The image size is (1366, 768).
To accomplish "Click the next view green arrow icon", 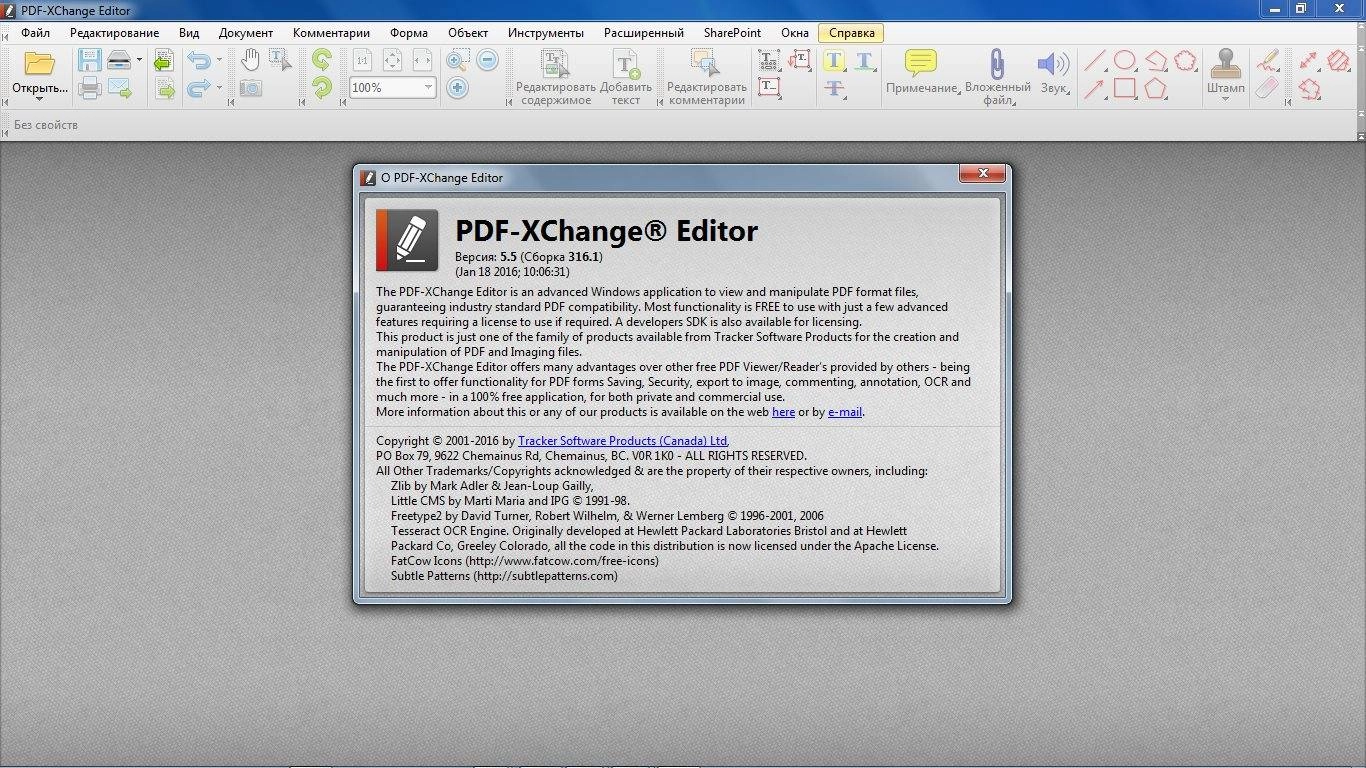I will [x=164, y=89].
